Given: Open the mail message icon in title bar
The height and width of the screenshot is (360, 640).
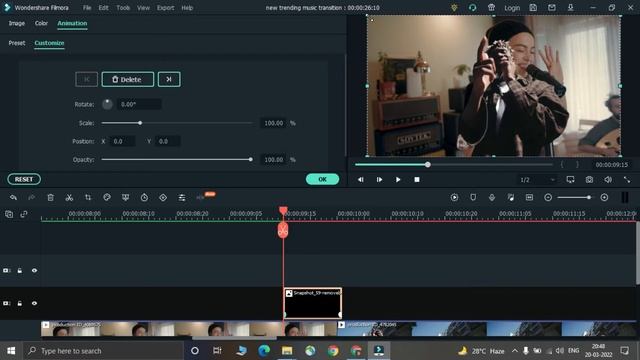Looking at the screenshot, I should pos(552,8).
